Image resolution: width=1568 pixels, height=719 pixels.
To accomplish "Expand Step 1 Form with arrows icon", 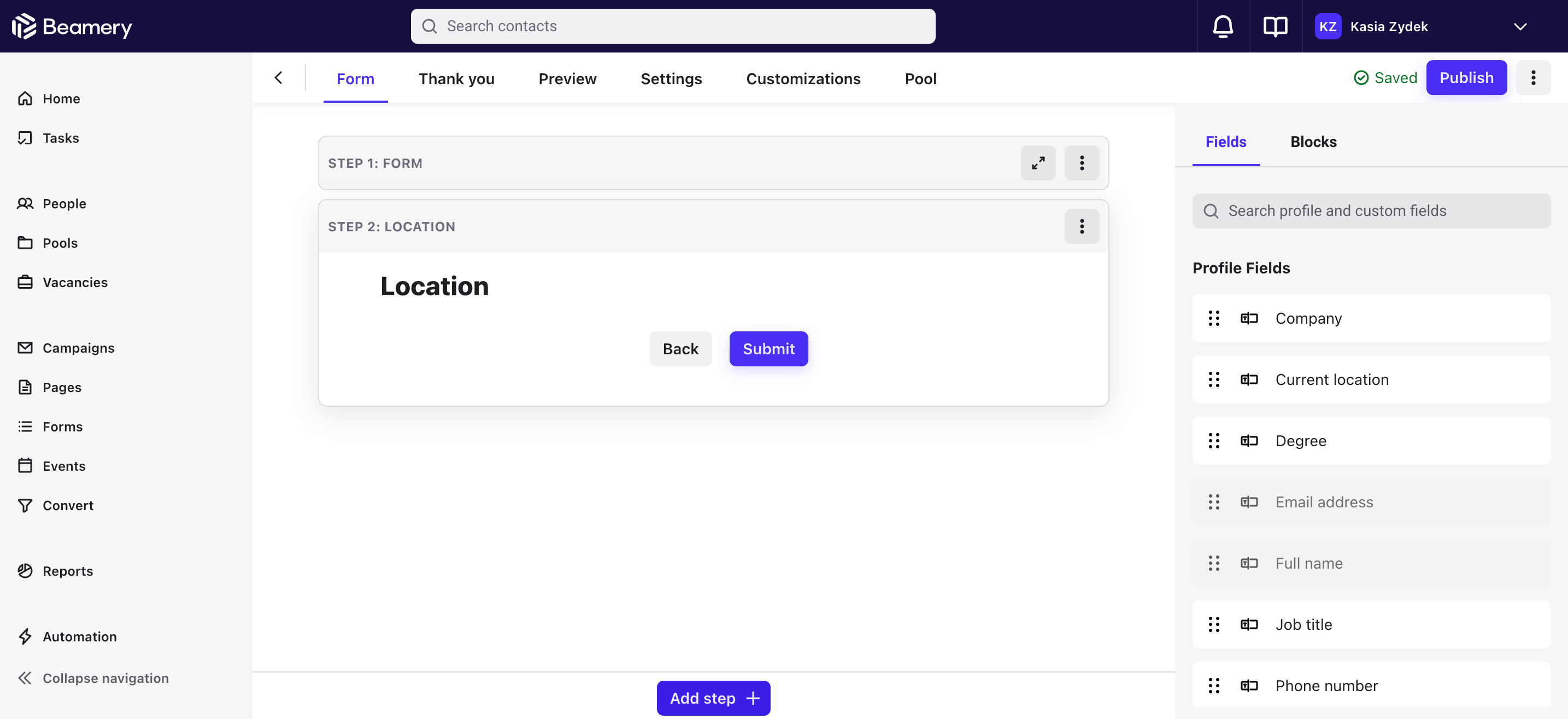I will pyautogui.click(x=1038, y=163).
